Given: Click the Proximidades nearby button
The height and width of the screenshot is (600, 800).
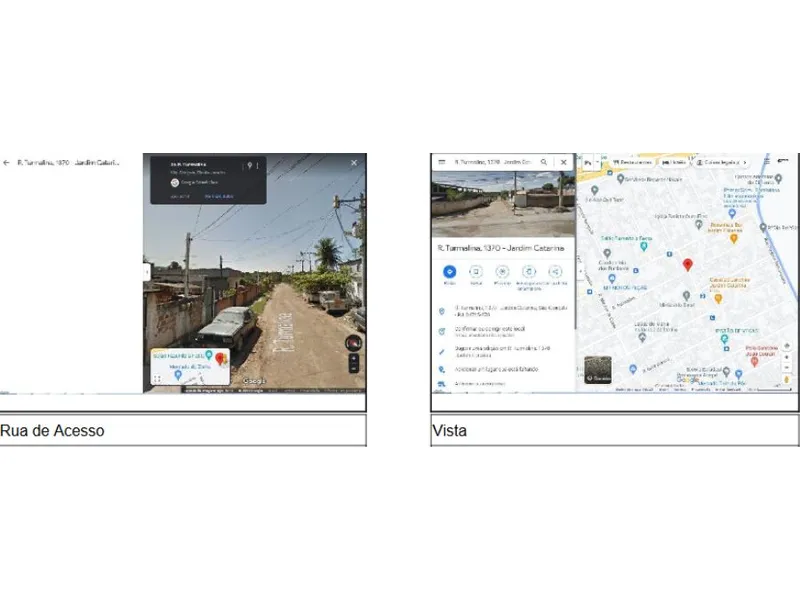Looking at the screenshot, I should point(502,272).
